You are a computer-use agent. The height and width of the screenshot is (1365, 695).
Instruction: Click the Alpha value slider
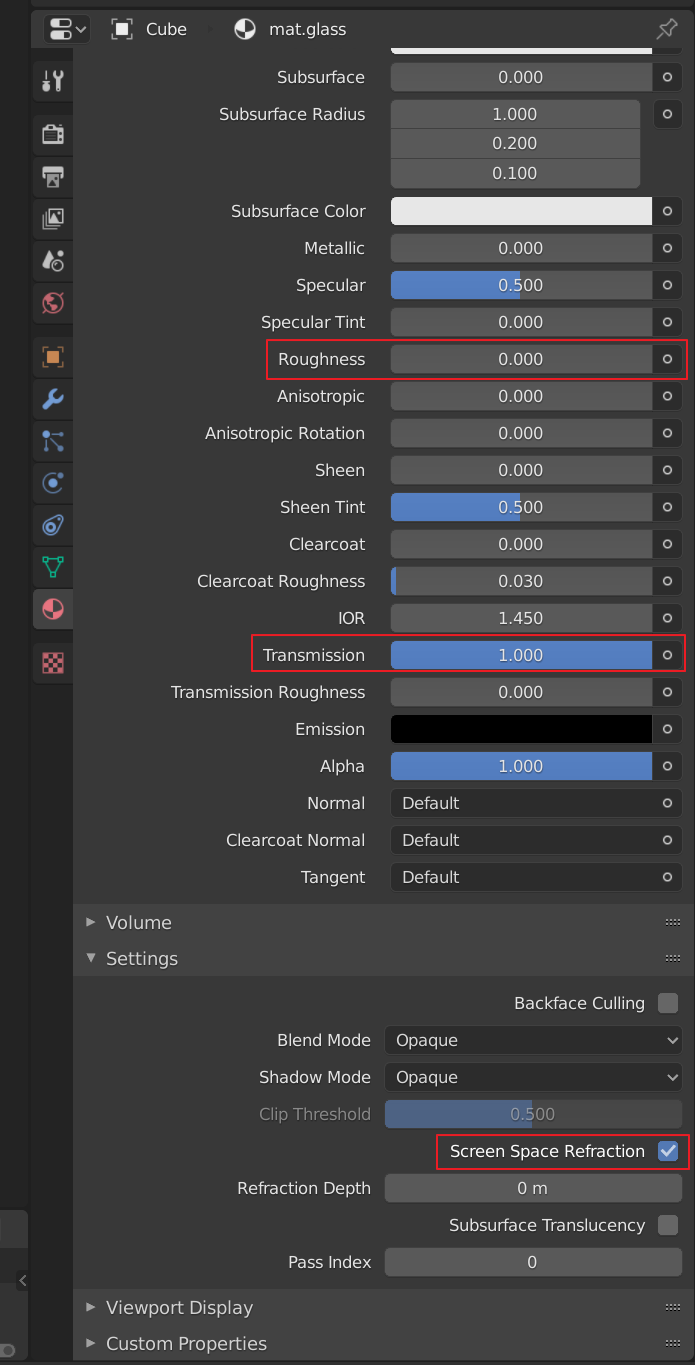click(x=521, y=766)
